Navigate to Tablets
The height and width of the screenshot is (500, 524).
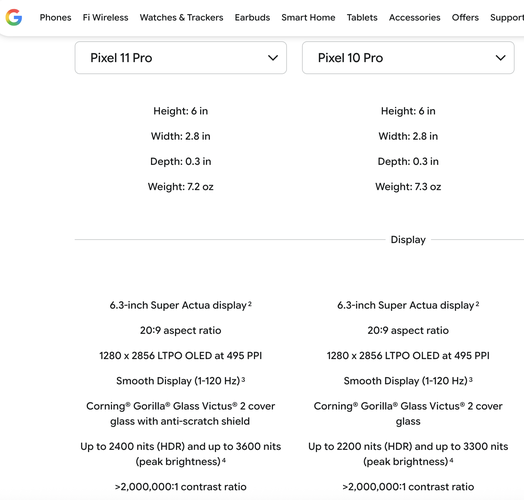tap(362, 17)
